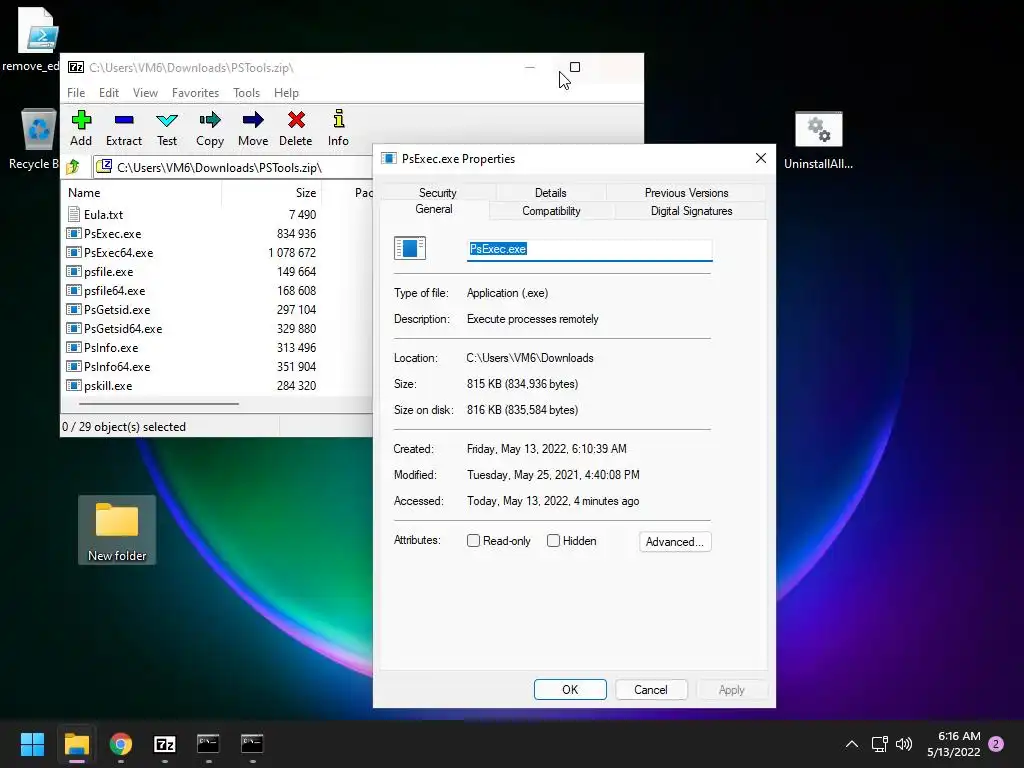Open the Windows Start menu
Image resolution: width=1024 pixels, height=768 pixels.
(32, 744)
